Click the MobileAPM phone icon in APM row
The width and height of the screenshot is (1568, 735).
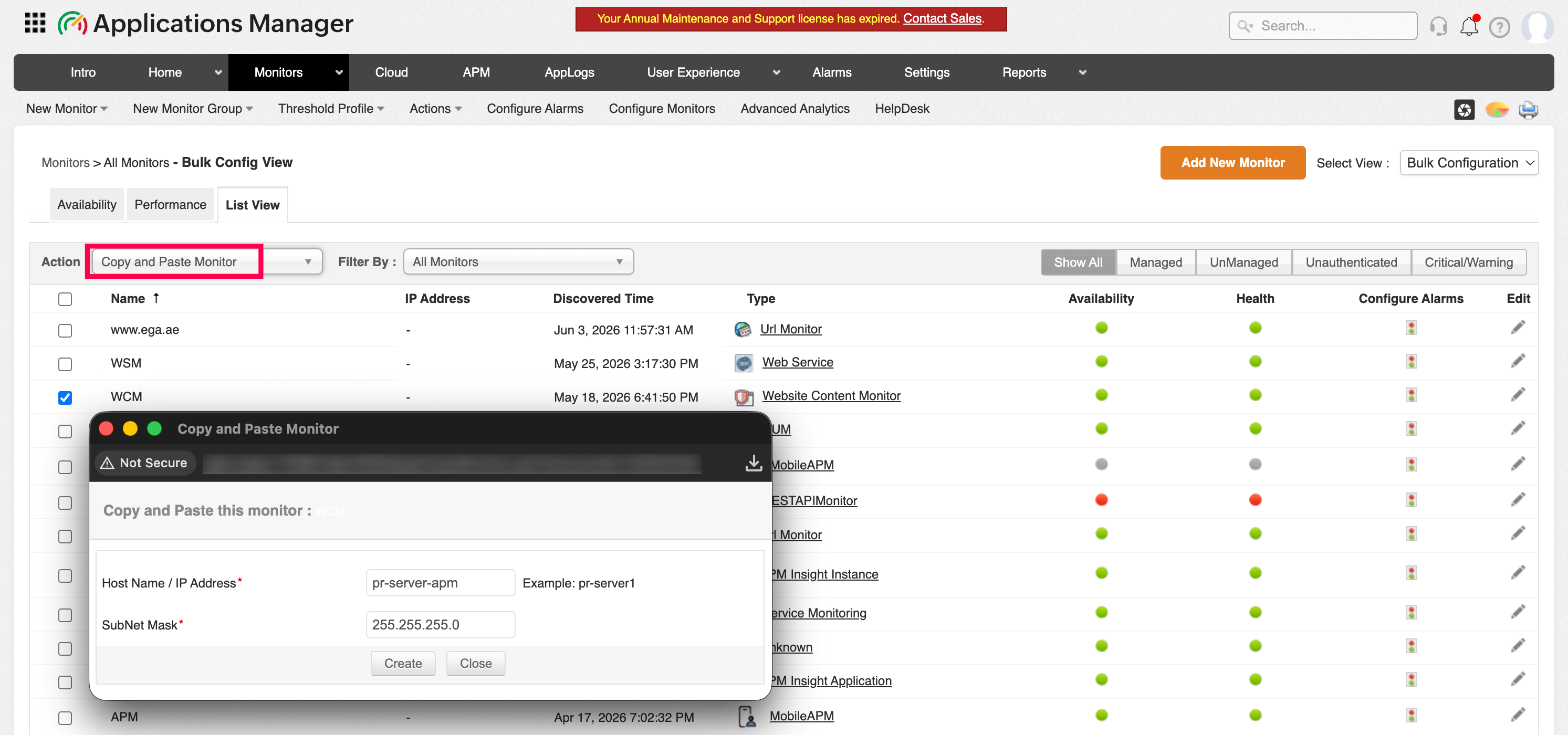(x=746, y=716)
